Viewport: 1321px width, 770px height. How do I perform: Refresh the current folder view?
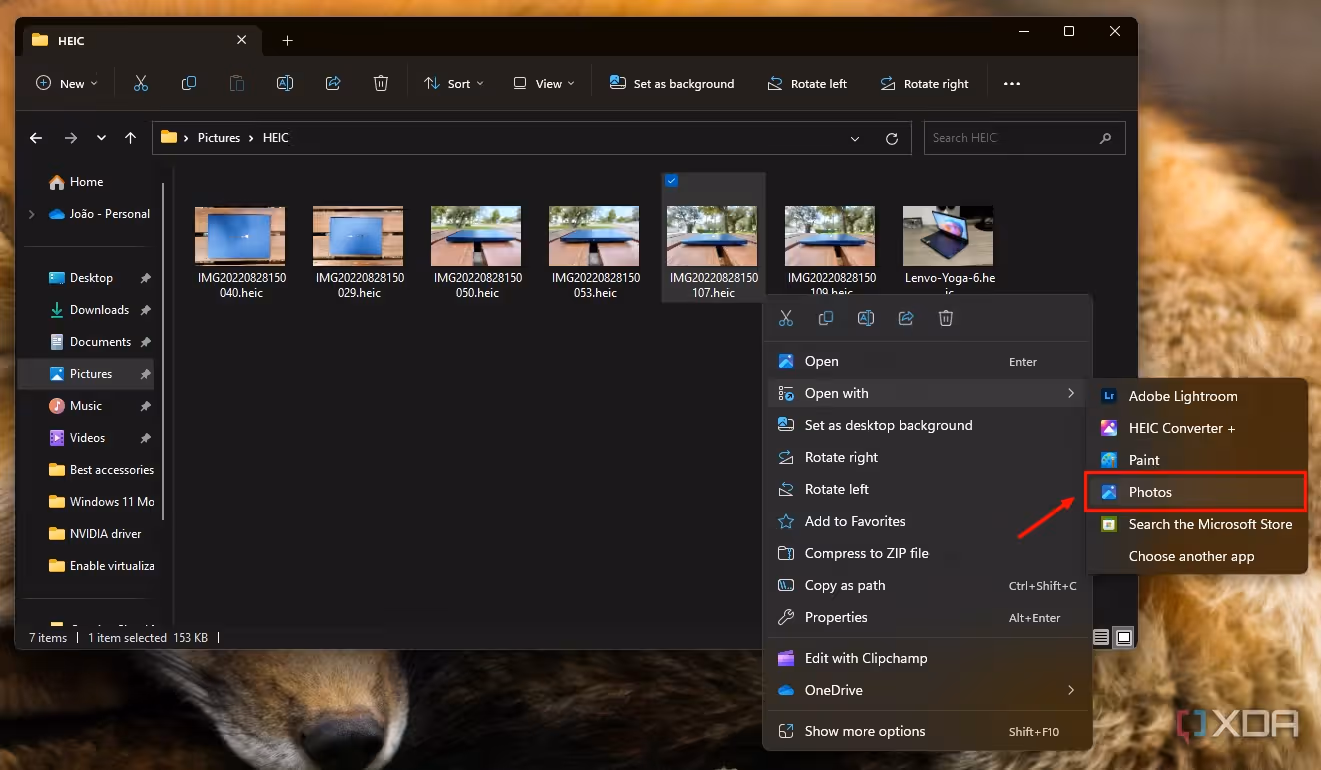pyautogui.click(x=892, y=138)
